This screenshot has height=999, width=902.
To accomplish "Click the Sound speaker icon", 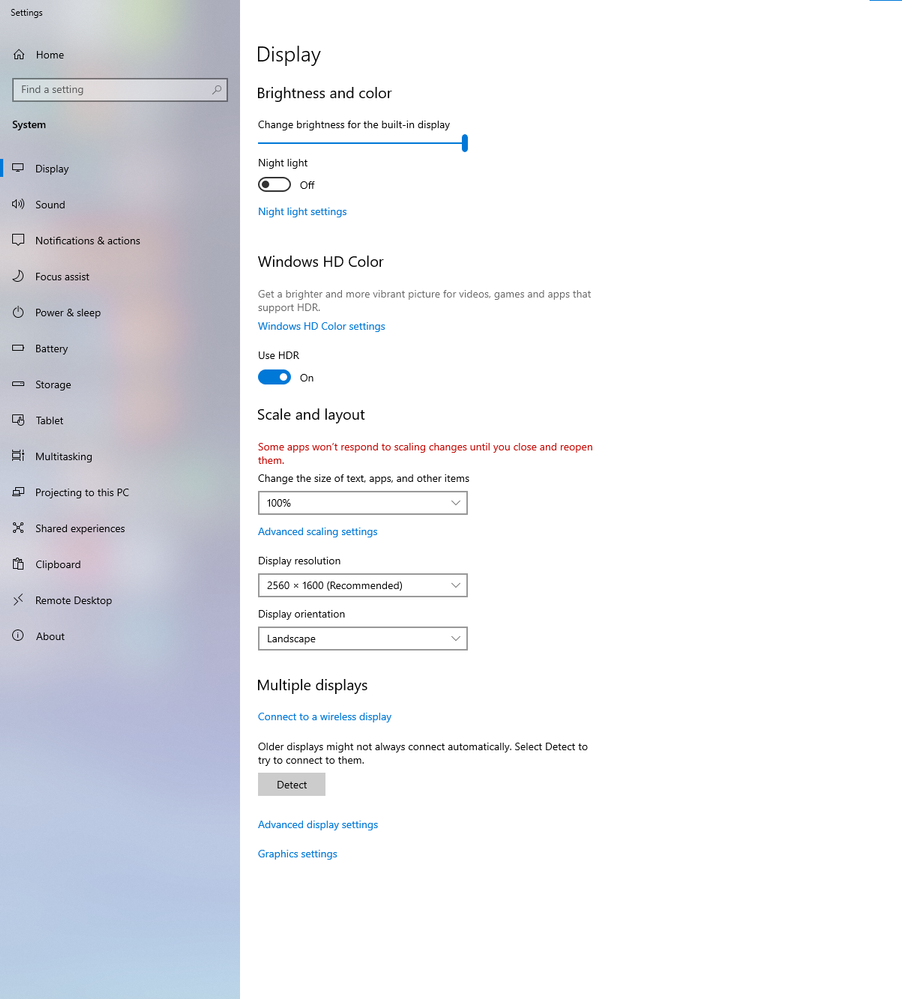I will 18,205.
